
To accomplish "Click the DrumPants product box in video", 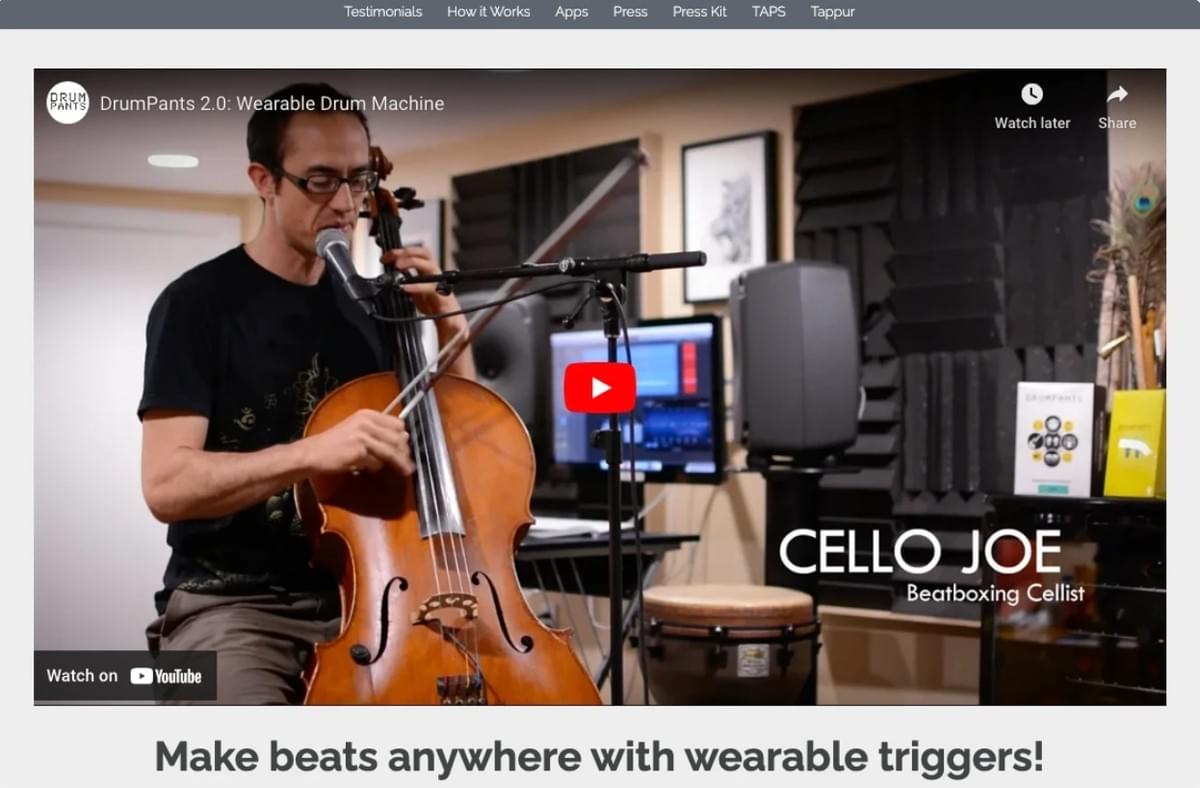I will click(1054, 438).
